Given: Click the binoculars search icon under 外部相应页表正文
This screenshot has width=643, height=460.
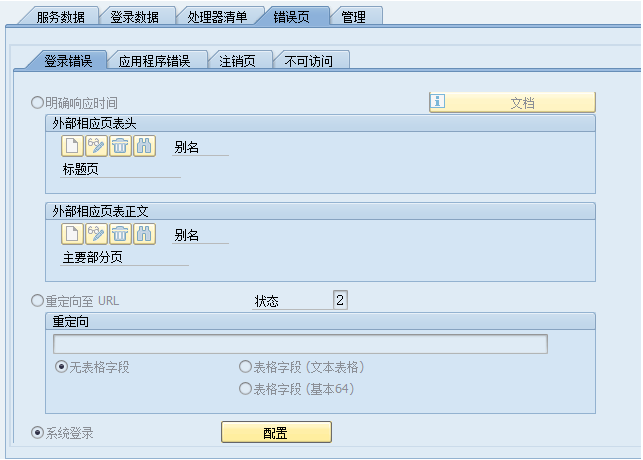Looking at the screenshot, I should coord(144,234).
